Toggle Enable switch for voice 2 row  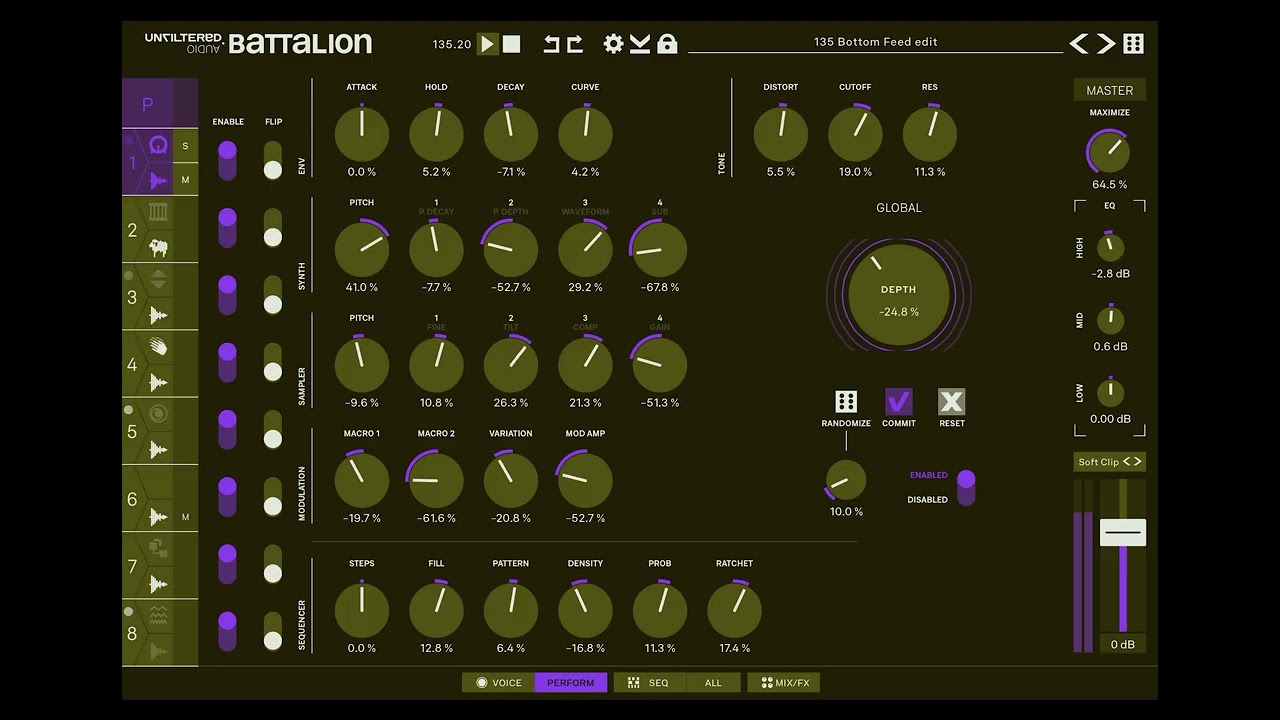pyautogui.click(x=227, y=228)
